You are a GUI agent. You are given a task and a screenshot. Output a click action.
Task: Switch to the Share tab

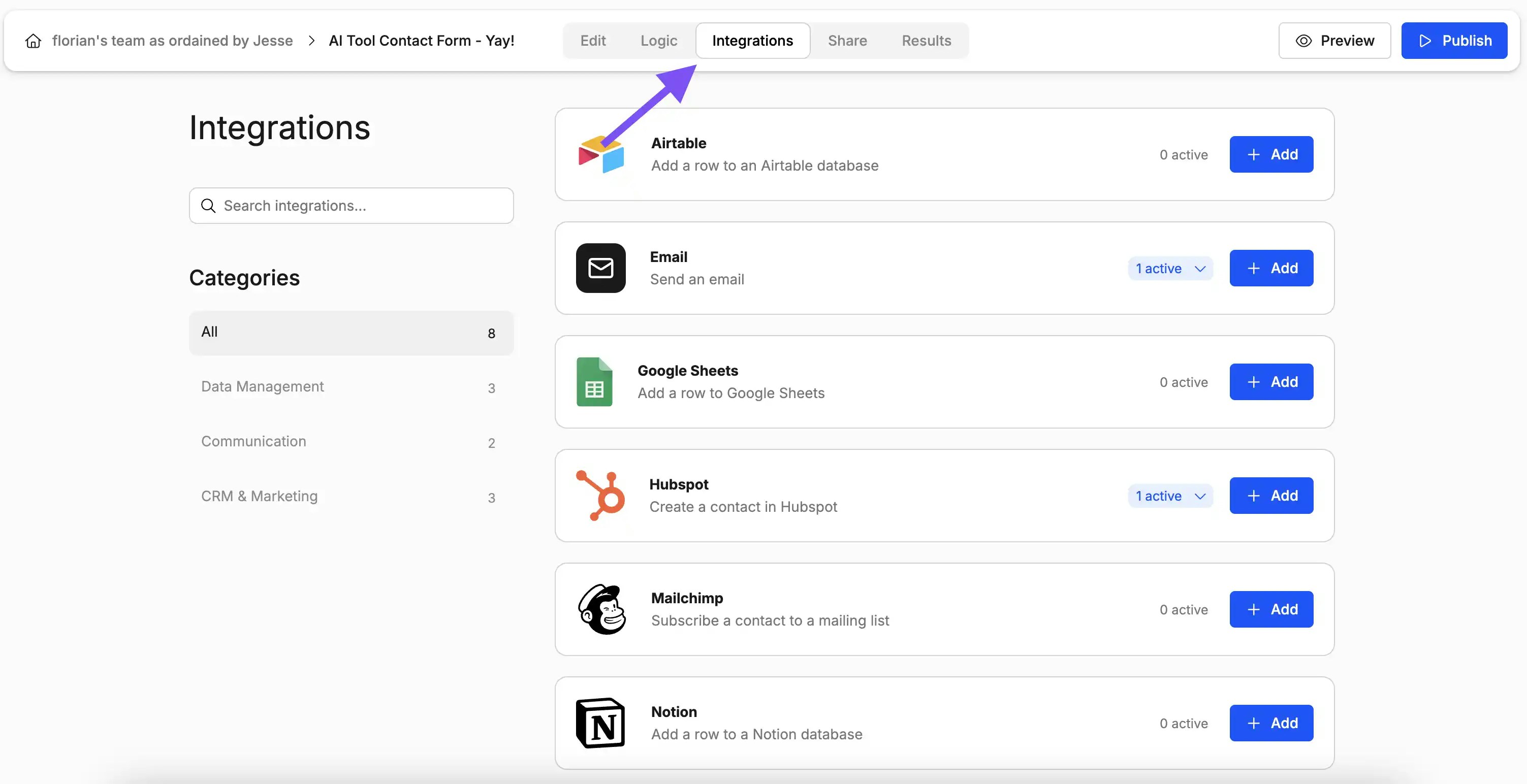[x=847, y=40]
